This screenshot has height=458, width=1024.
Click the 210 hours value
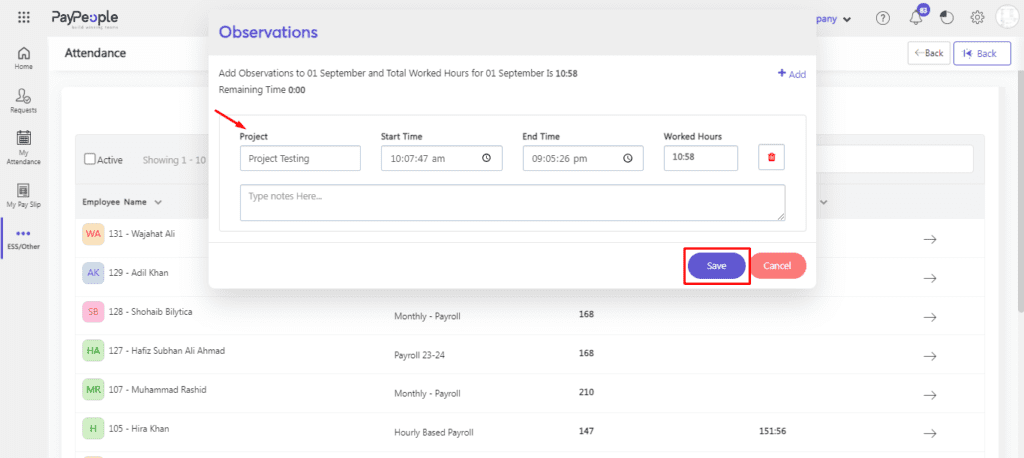tap(586, 393)
